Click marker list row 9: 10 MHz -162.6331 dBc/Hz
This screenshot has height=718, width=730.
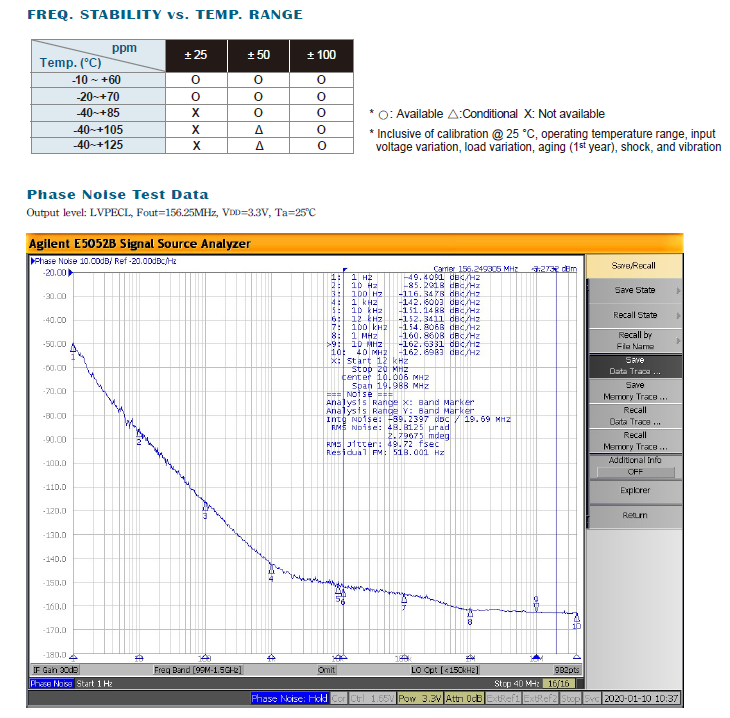(x=404, y=344)
